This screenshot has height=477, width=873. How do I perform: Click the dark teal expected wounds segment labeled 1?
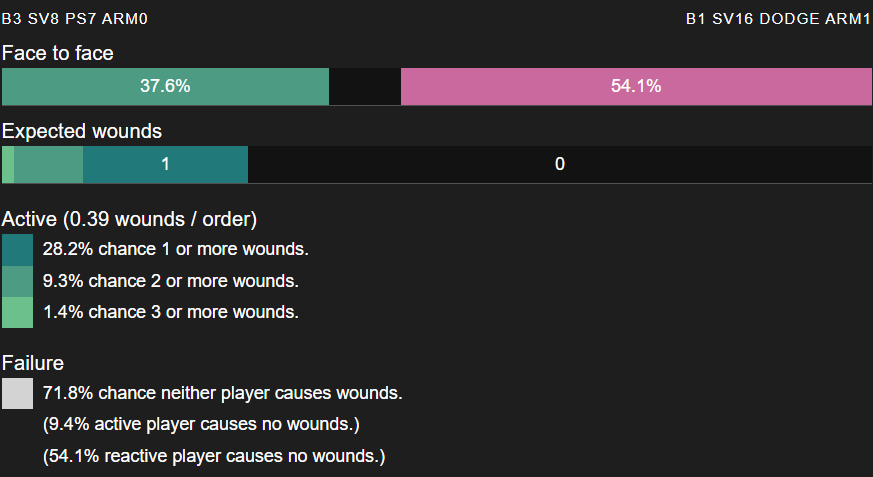click(x=165, y=164)
